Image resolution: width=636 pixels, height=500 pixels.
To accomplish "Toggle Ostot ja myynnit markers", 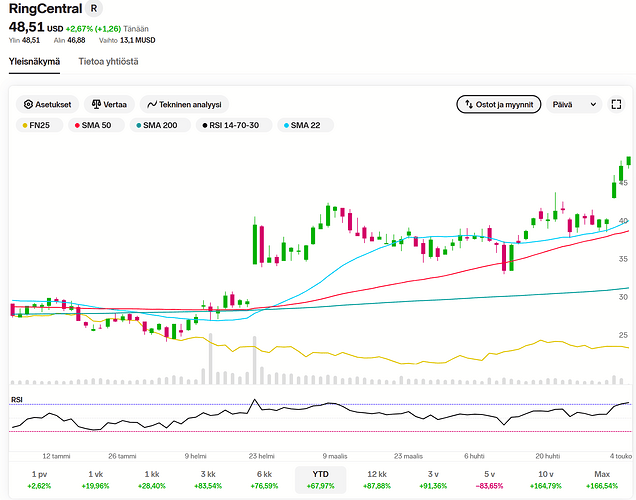I will [498, 105].
